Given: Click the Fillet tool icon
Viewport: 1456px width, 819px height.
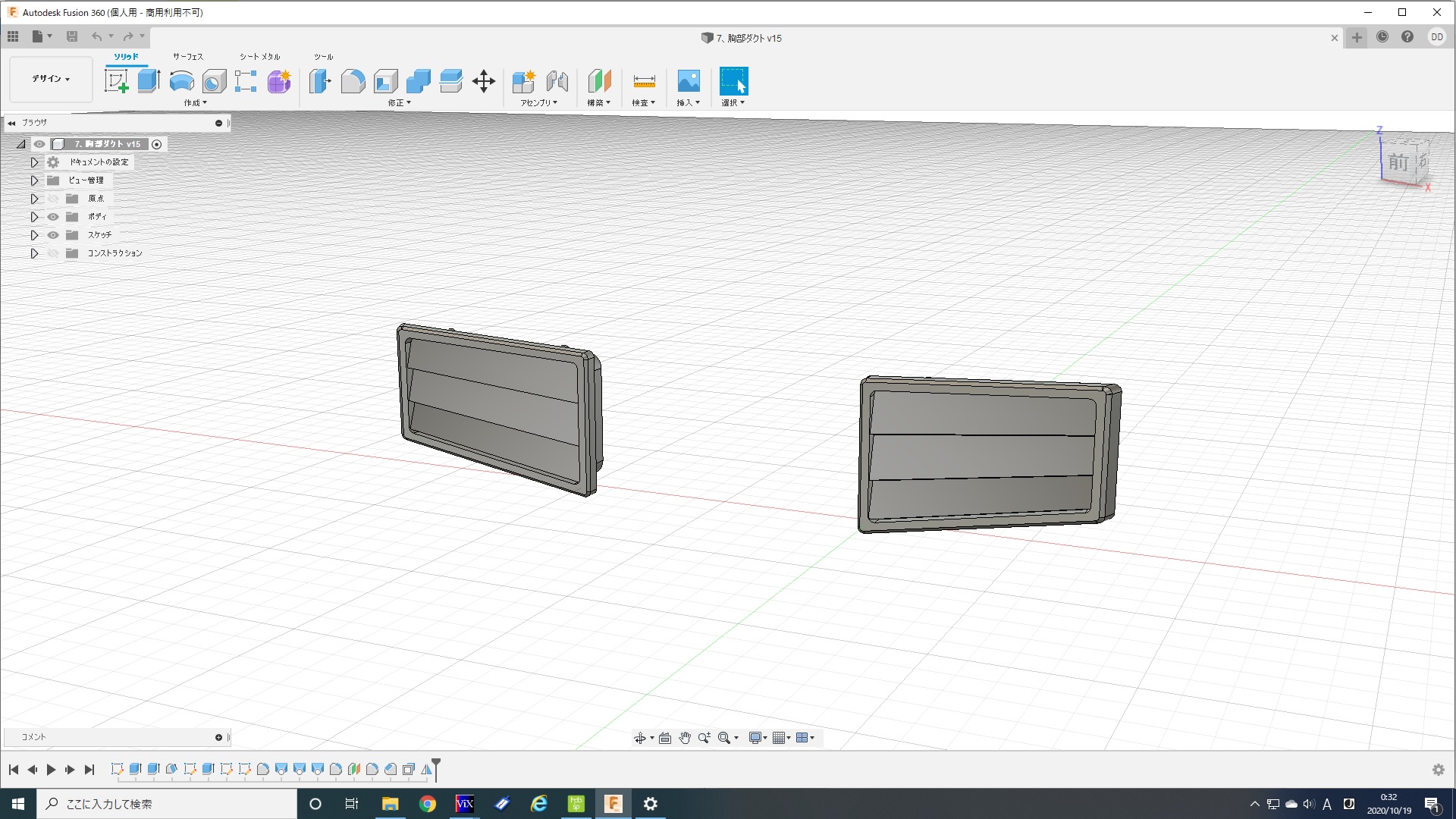Looking at the screenshot, I should pyautogui.click(x=353, y=81).
